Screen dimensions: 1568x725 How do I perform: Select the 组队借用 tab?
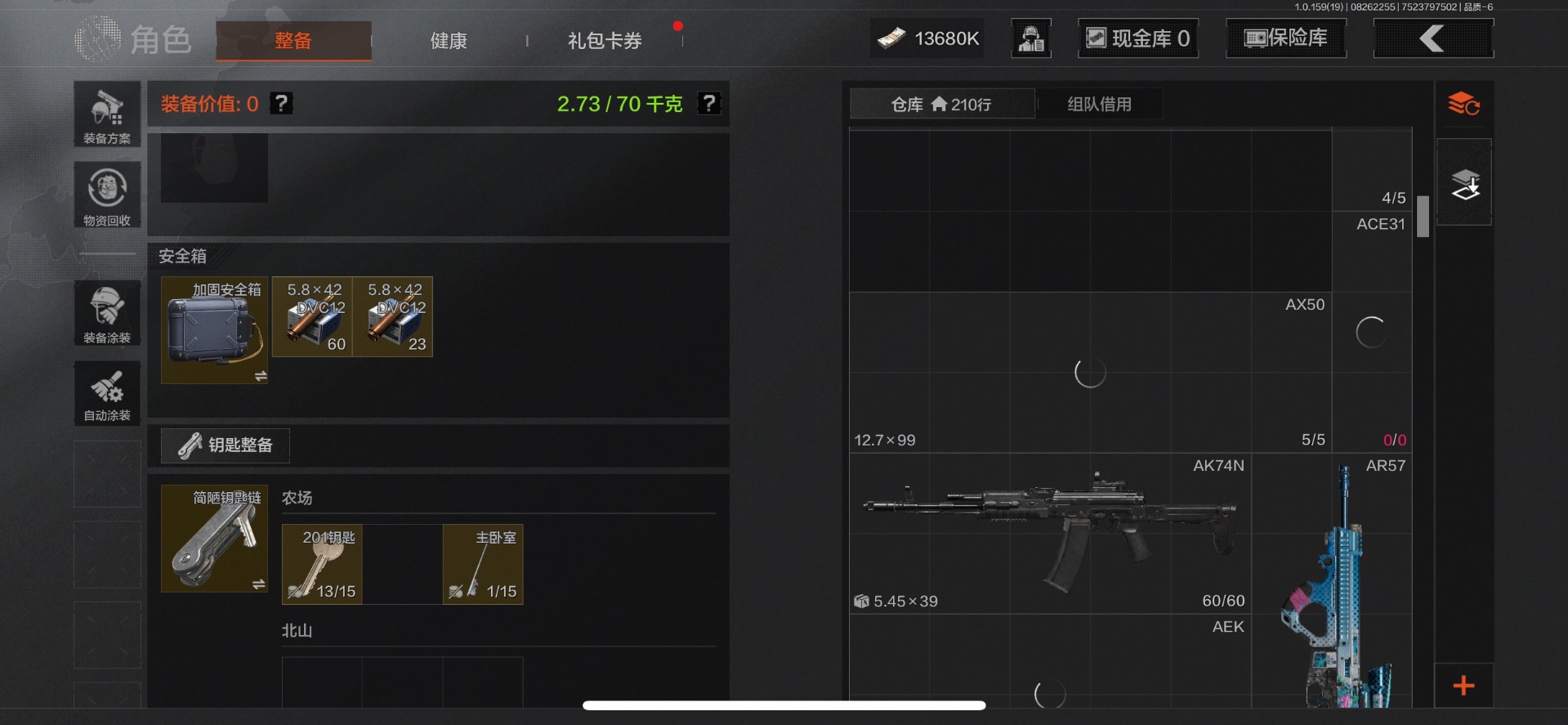click(x=1099, y=104)
